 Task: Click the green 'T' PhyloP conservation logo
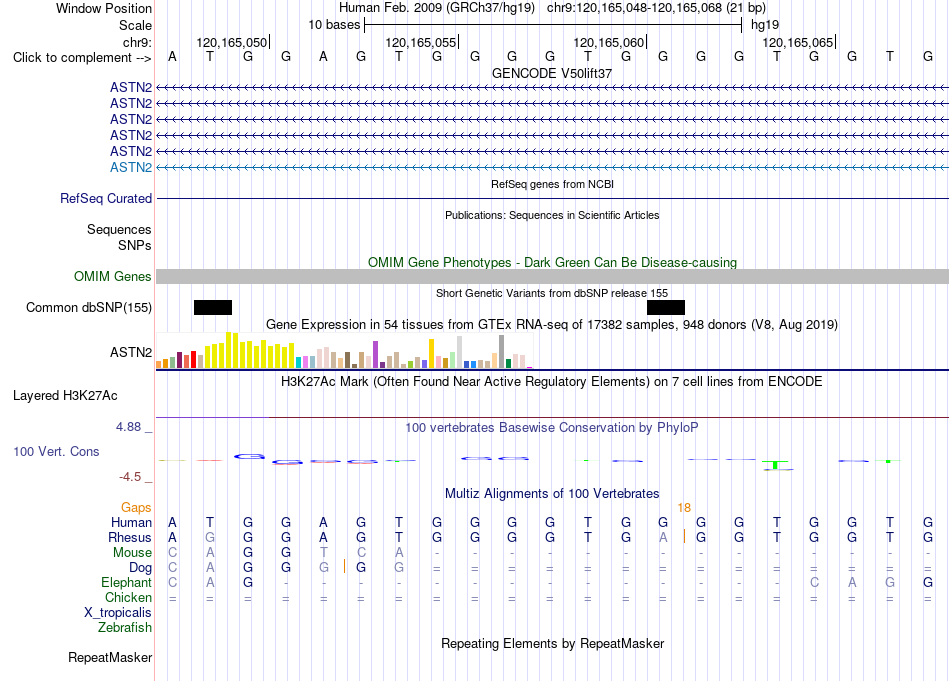776,465
